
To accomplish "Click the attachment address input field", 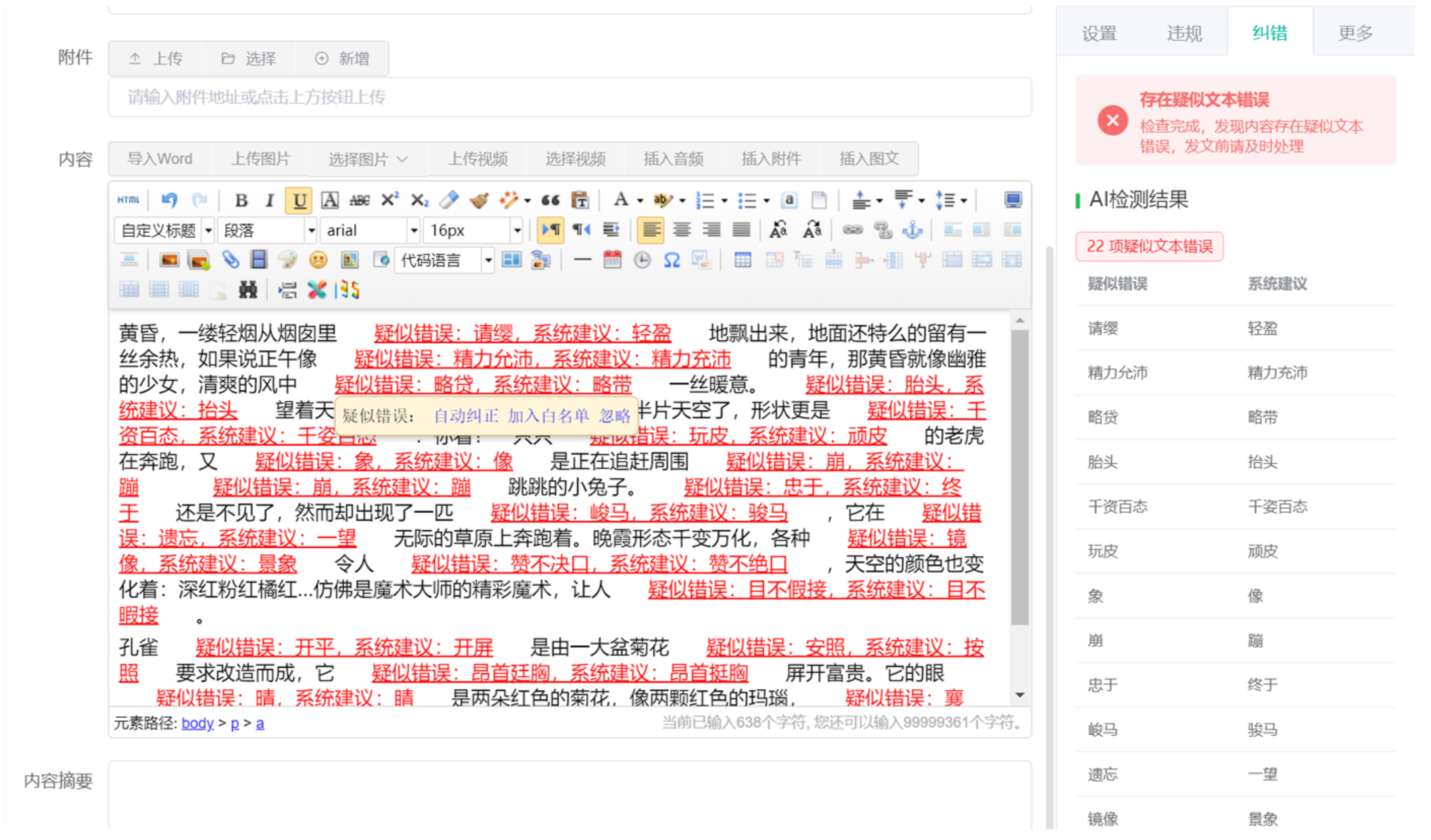I will (x=569, y=97).
